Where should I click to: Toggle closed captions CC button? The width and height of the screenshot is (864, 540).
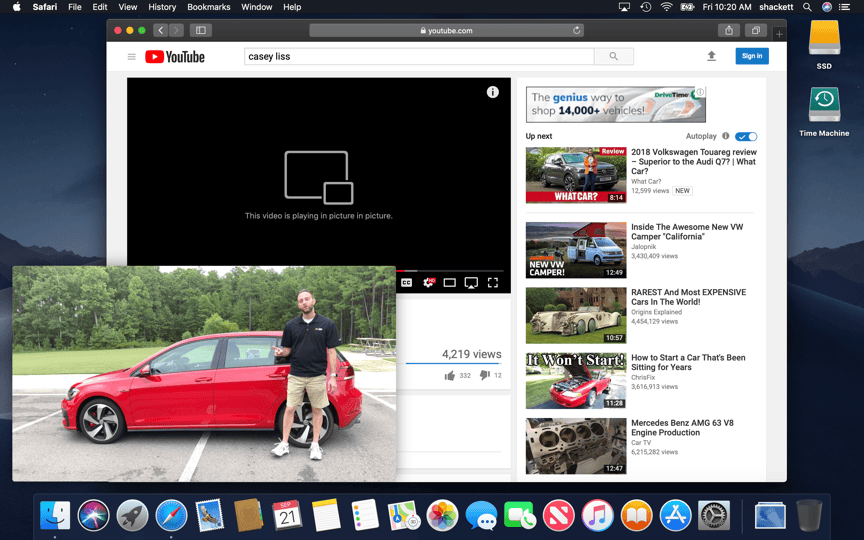tap(406, 283)
